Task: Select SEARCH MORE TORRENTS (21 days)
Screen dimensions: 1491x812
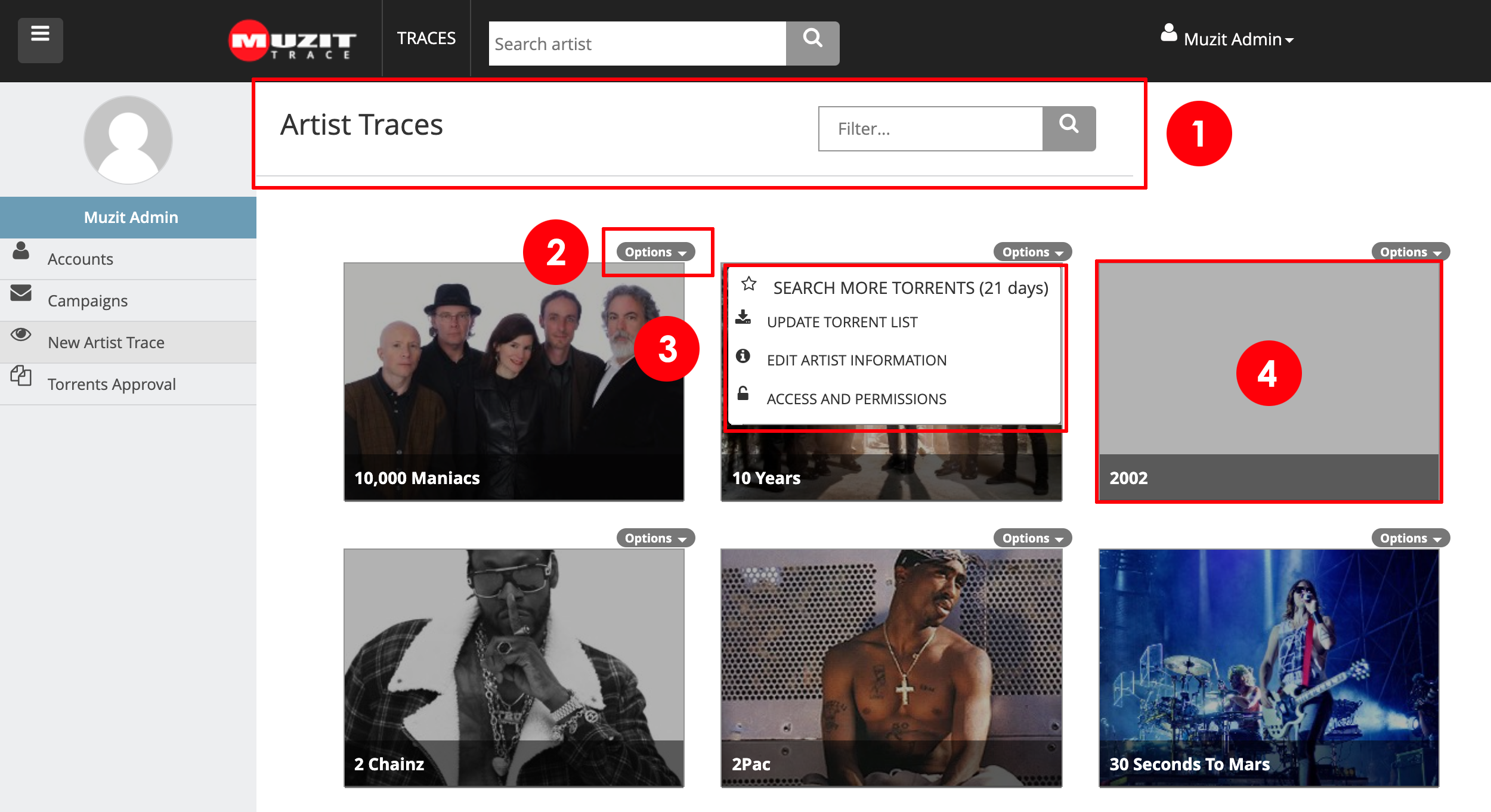Action: [894, 287]
